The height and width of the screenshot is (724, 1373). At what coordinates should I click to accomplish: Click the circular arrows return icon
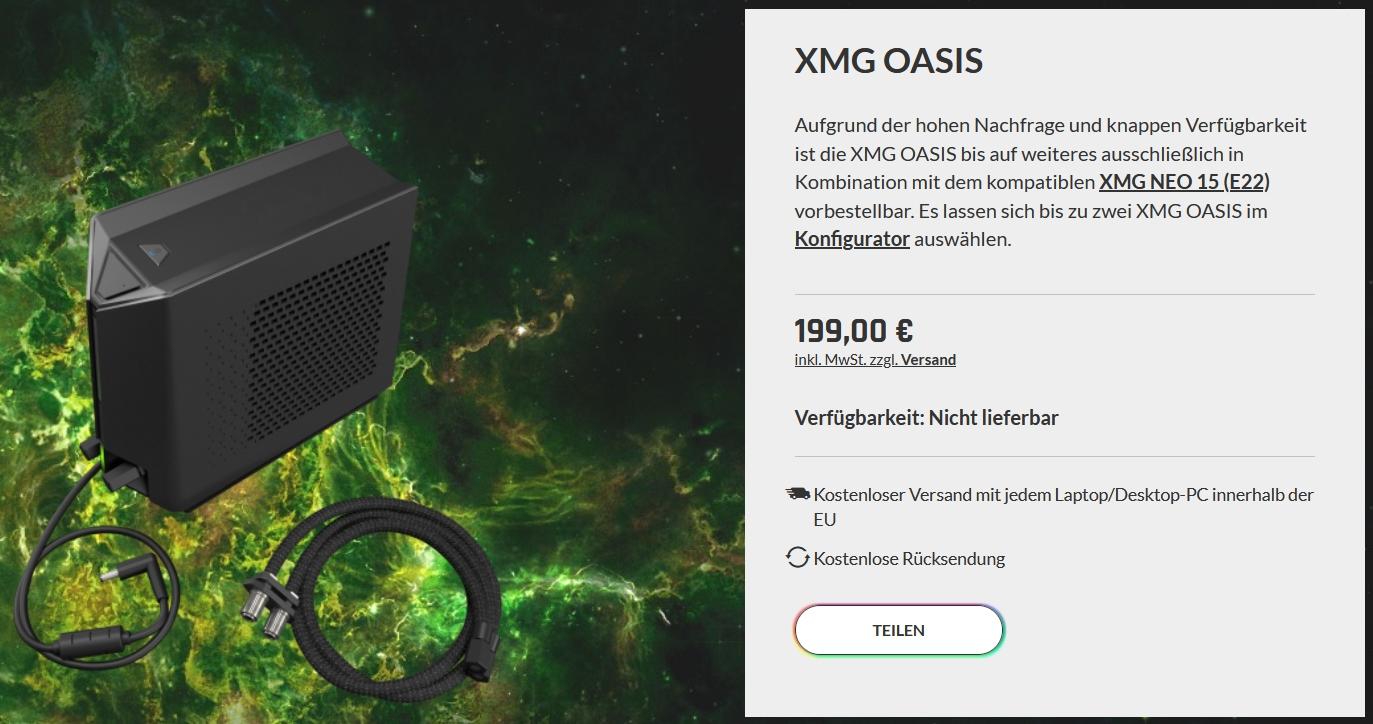797,558
